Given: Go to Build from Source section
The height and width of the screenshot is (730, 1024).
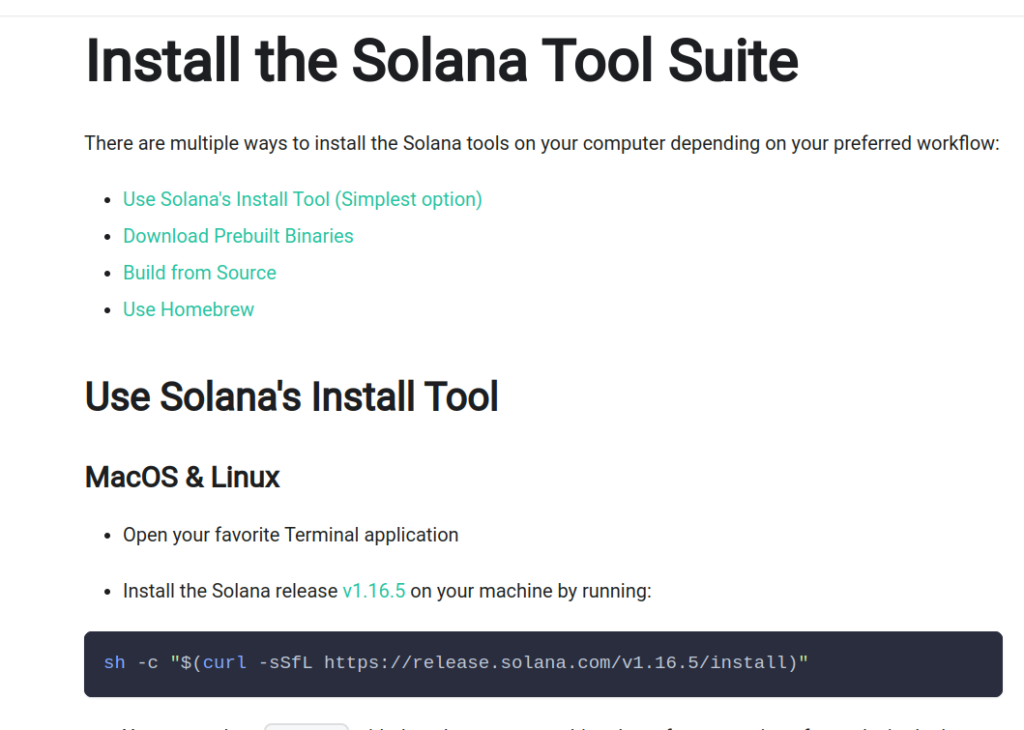Looking at the screenshot, I should click(x=200, y=272).
